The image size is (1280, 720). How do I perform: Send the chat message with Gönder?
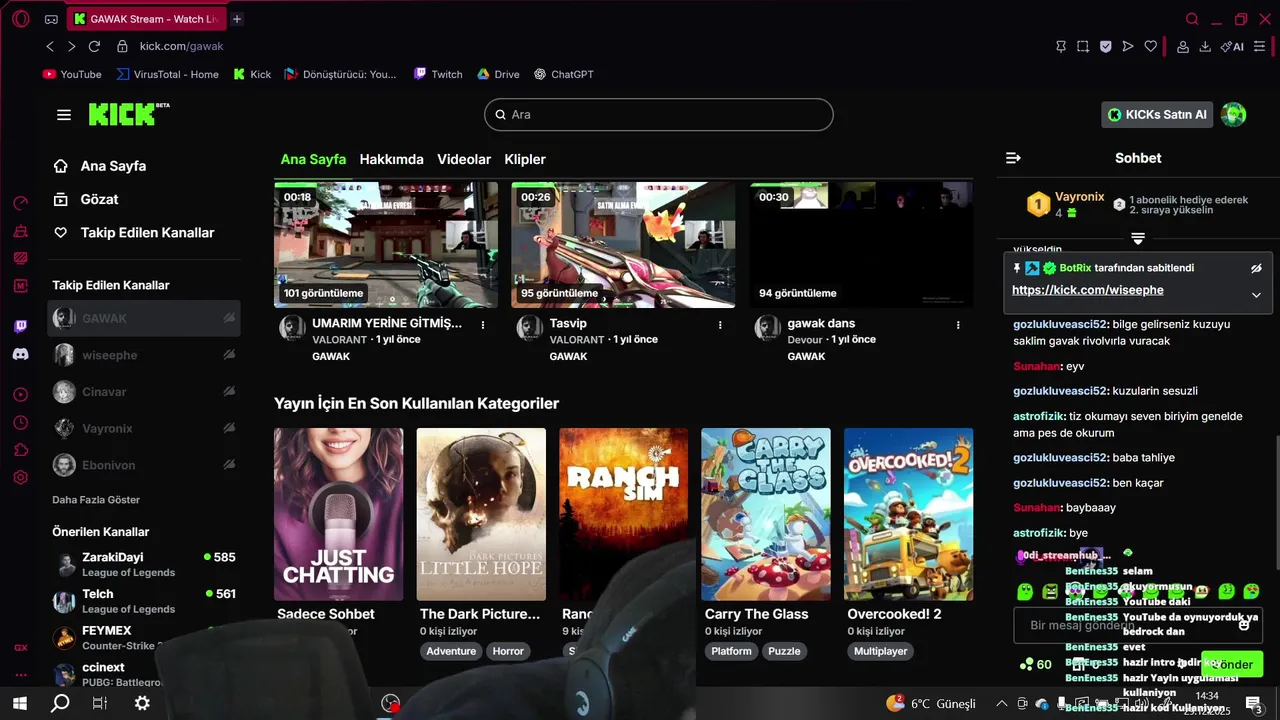(x=1232, y=664)
